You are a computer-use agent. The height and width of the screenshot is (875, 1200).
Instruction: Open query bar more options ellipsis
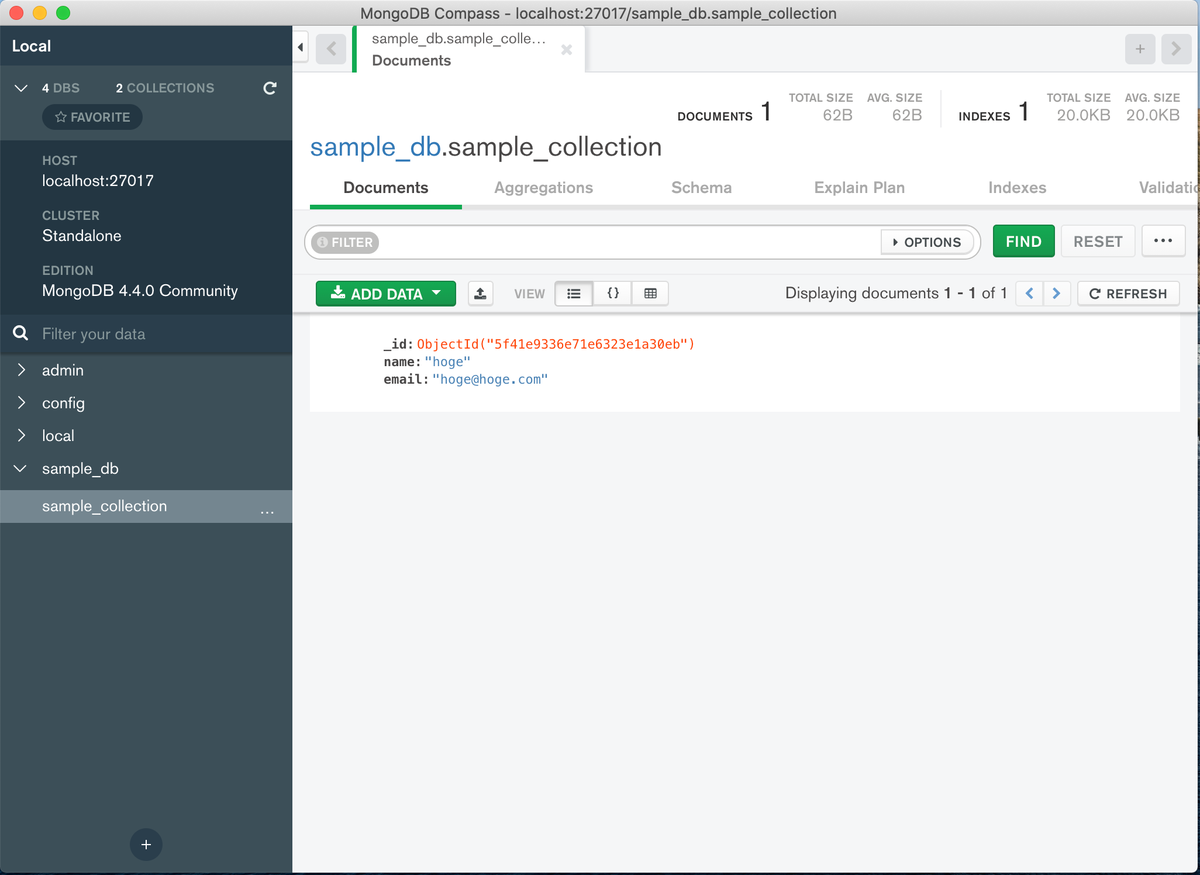1163,241
